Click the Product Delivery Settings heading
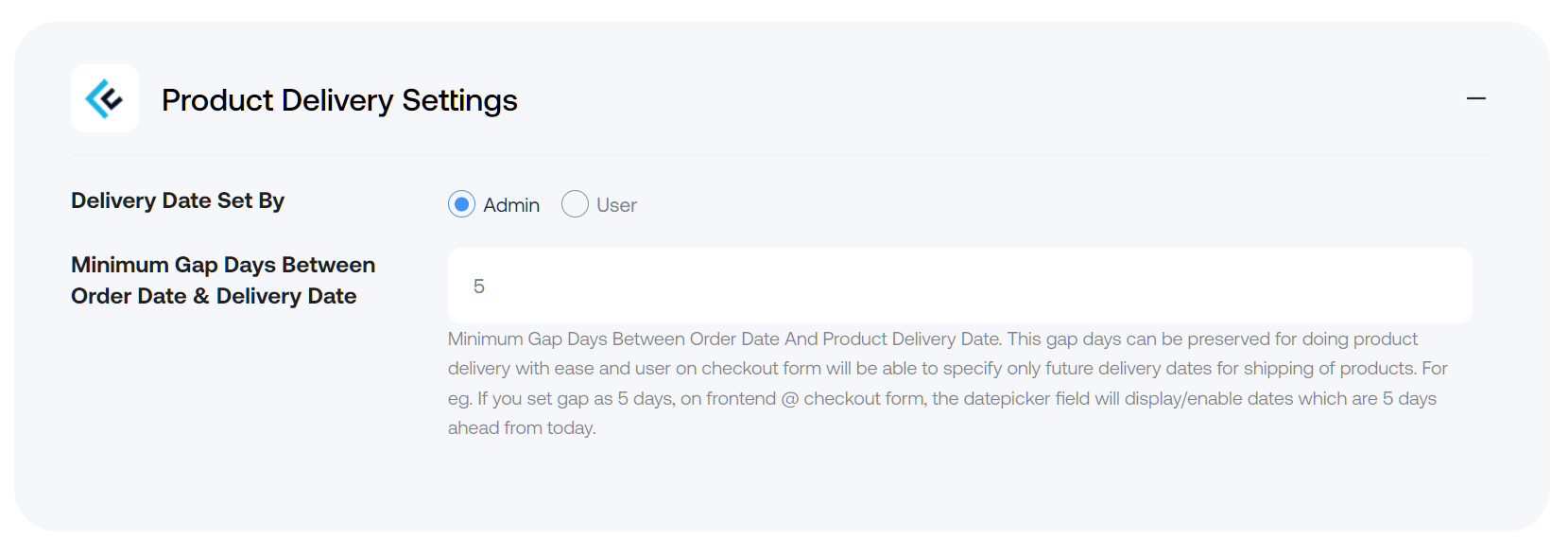 click(x=339, y=100)
